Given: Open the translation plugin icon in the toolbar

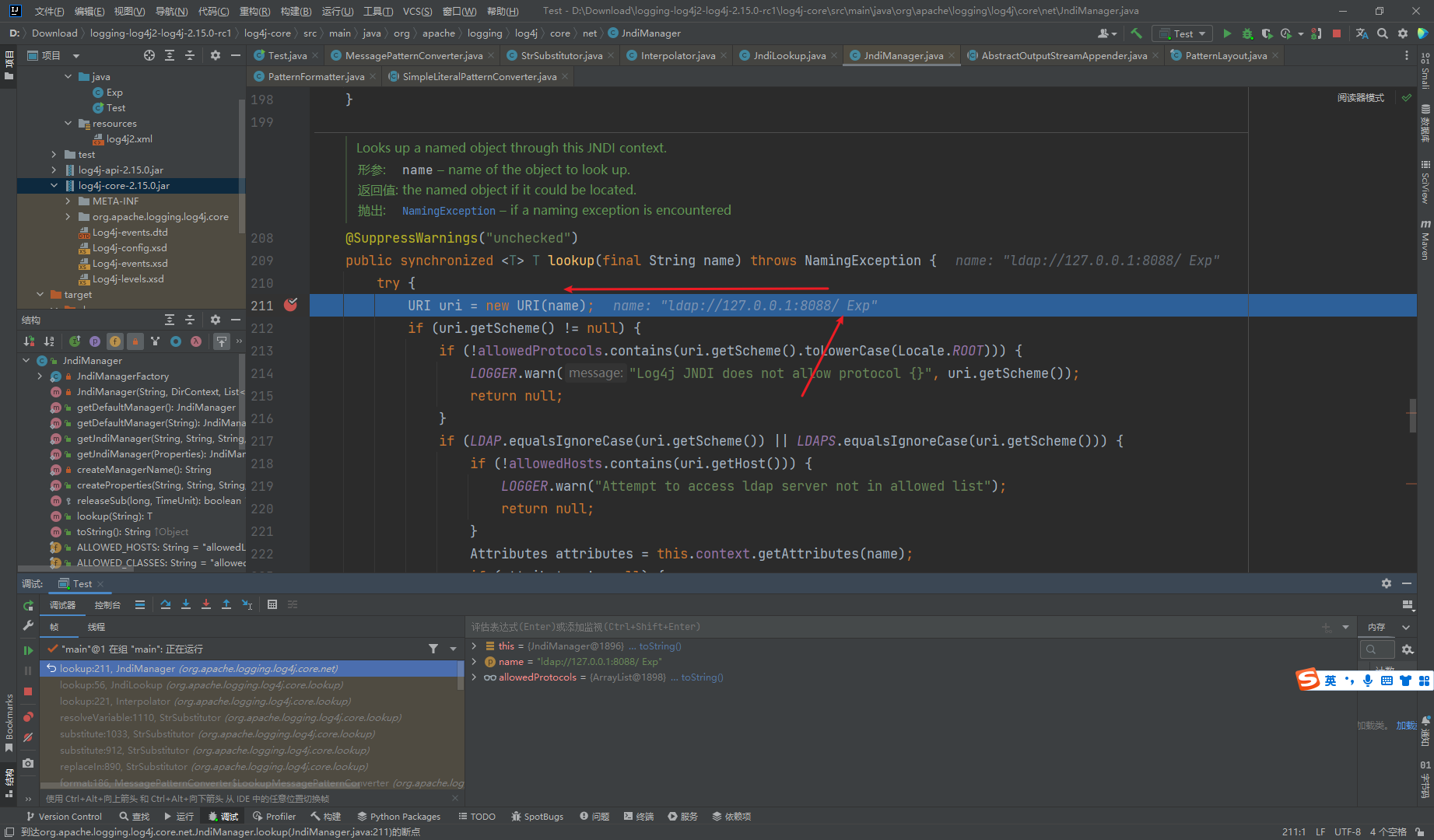Looking at the screenshot, I should click(x=1362, y=33).
